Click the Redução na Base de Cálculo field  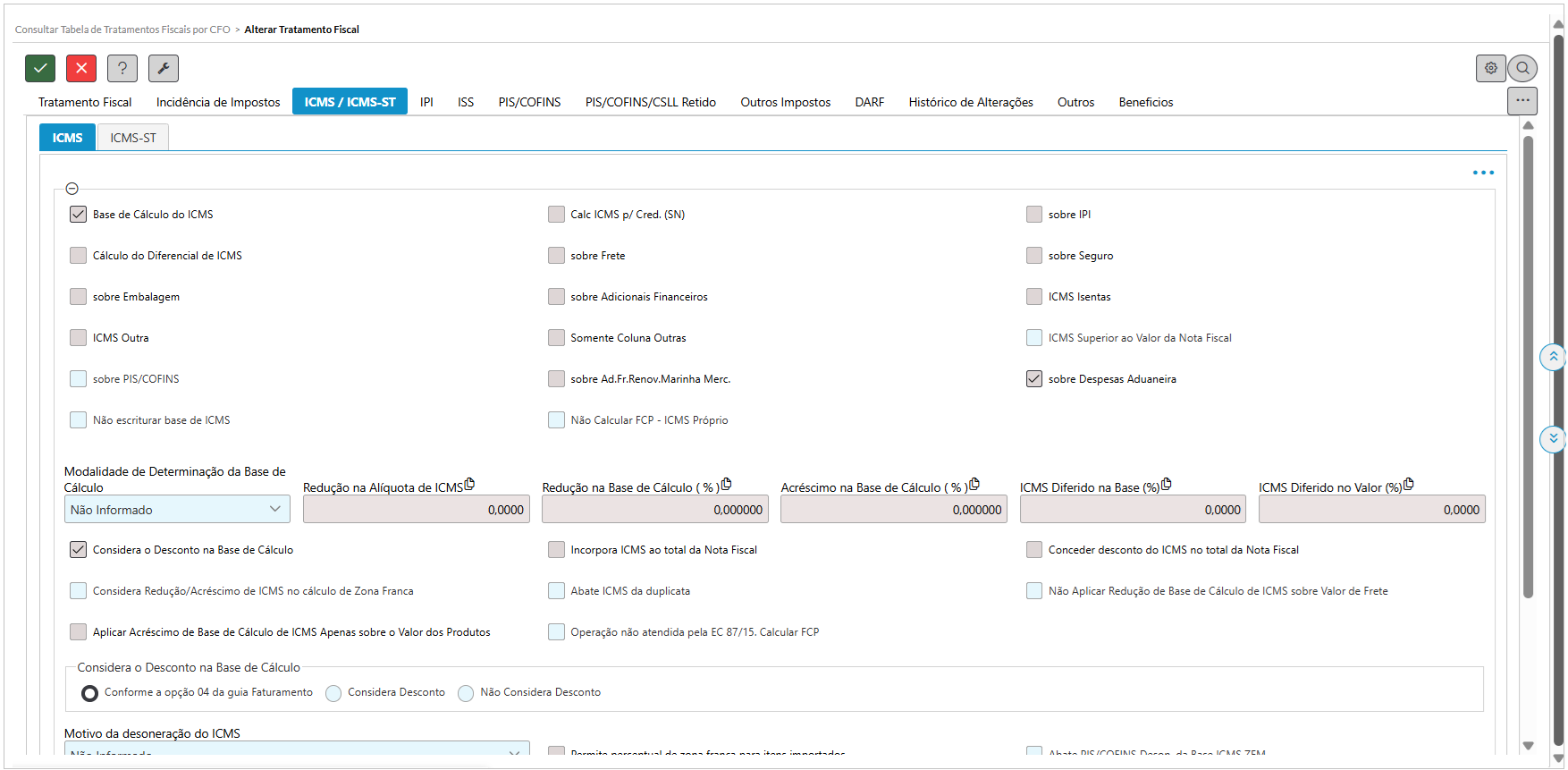point(654,510)
